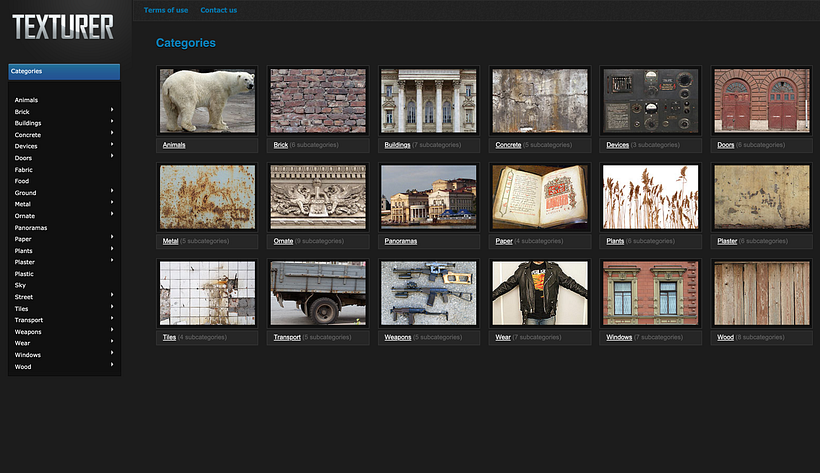Image resolution: width=820 pixels, height=473 pixels.
Task: Expand Ground subcategories arrow in sidebar
Action: [112, 192]
